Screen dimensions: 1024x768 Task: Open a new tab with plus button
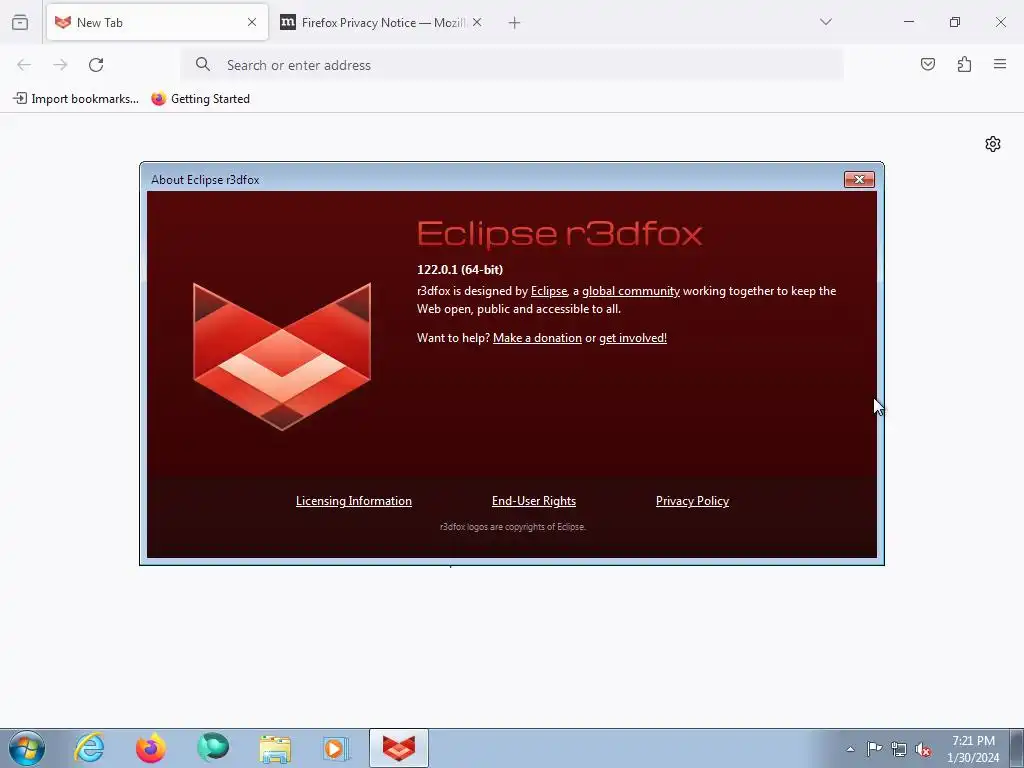tap(515, 23)
